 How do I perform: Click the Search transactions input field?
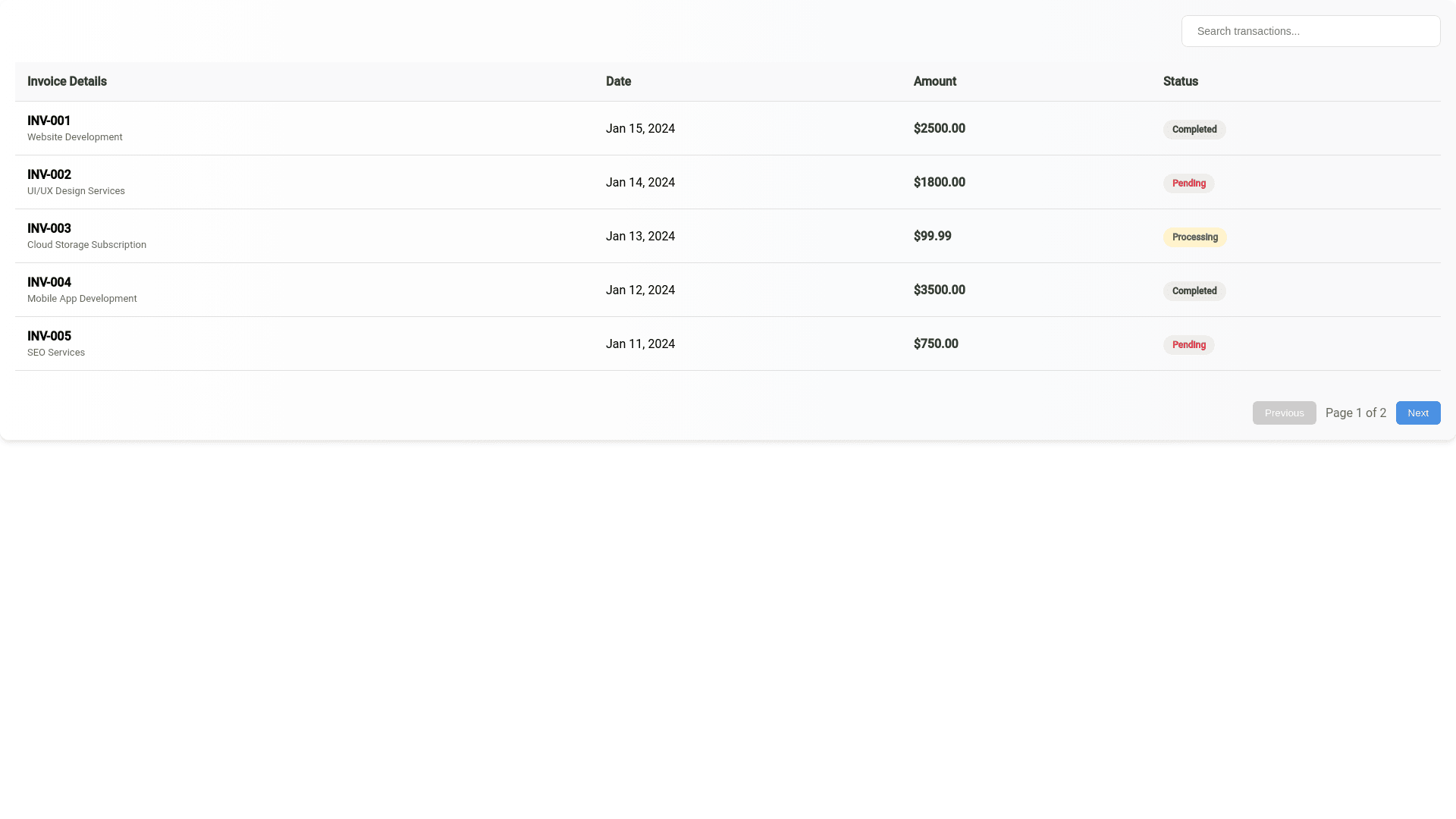pos(1310,31)
